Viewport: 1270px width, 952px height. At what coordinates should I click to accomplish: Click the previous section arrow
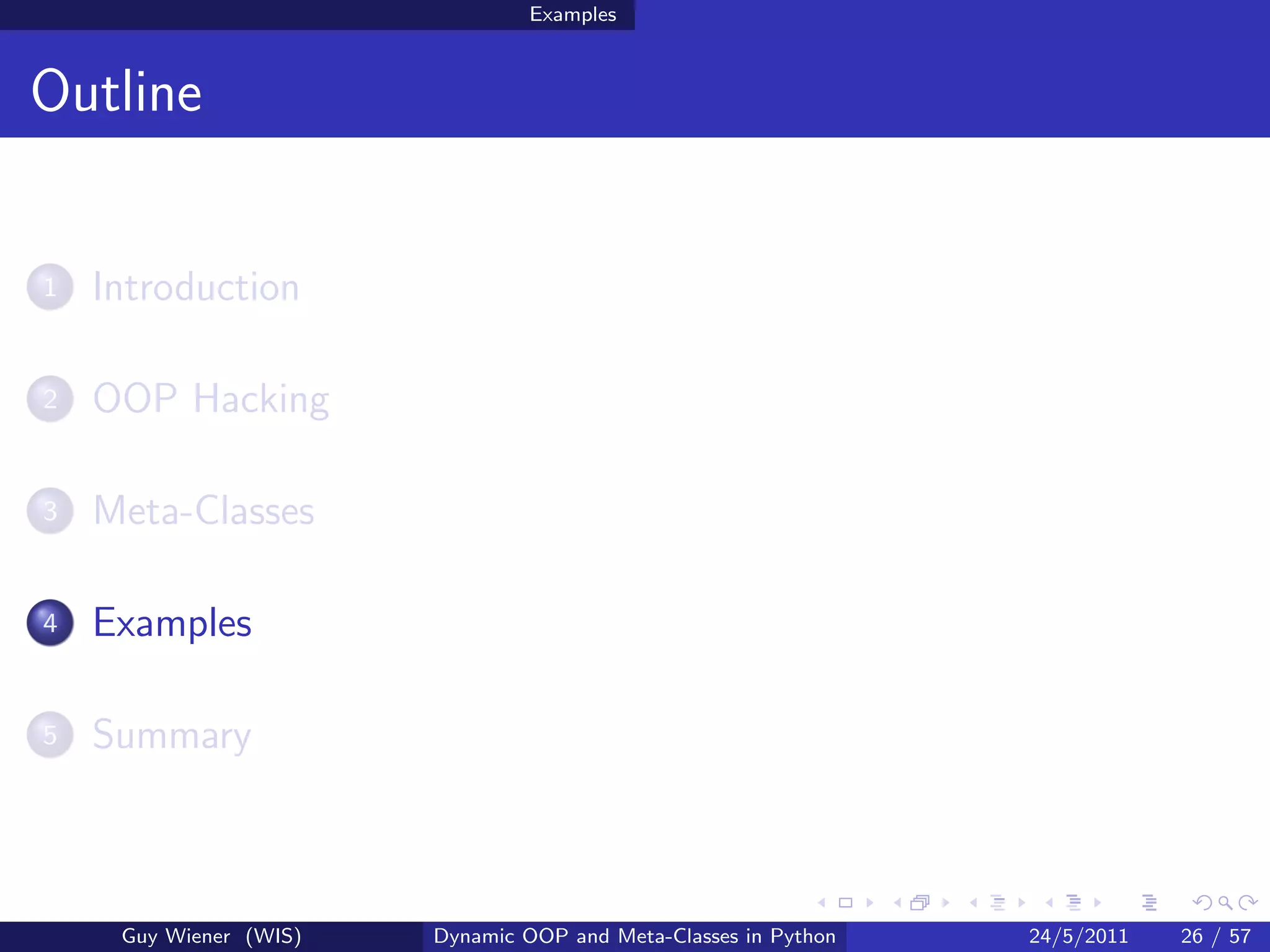coord(1049,903)
